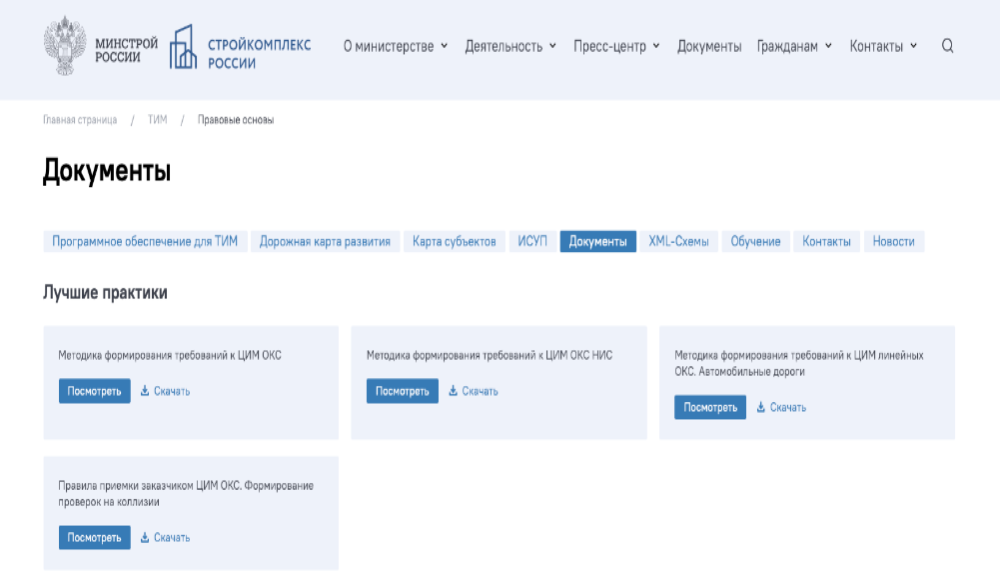Image resolution: width=1000 pixels, height=584 pixels.
Task: Click download icon for Автомобильные дороги document
Action: (x=760, y=408)
